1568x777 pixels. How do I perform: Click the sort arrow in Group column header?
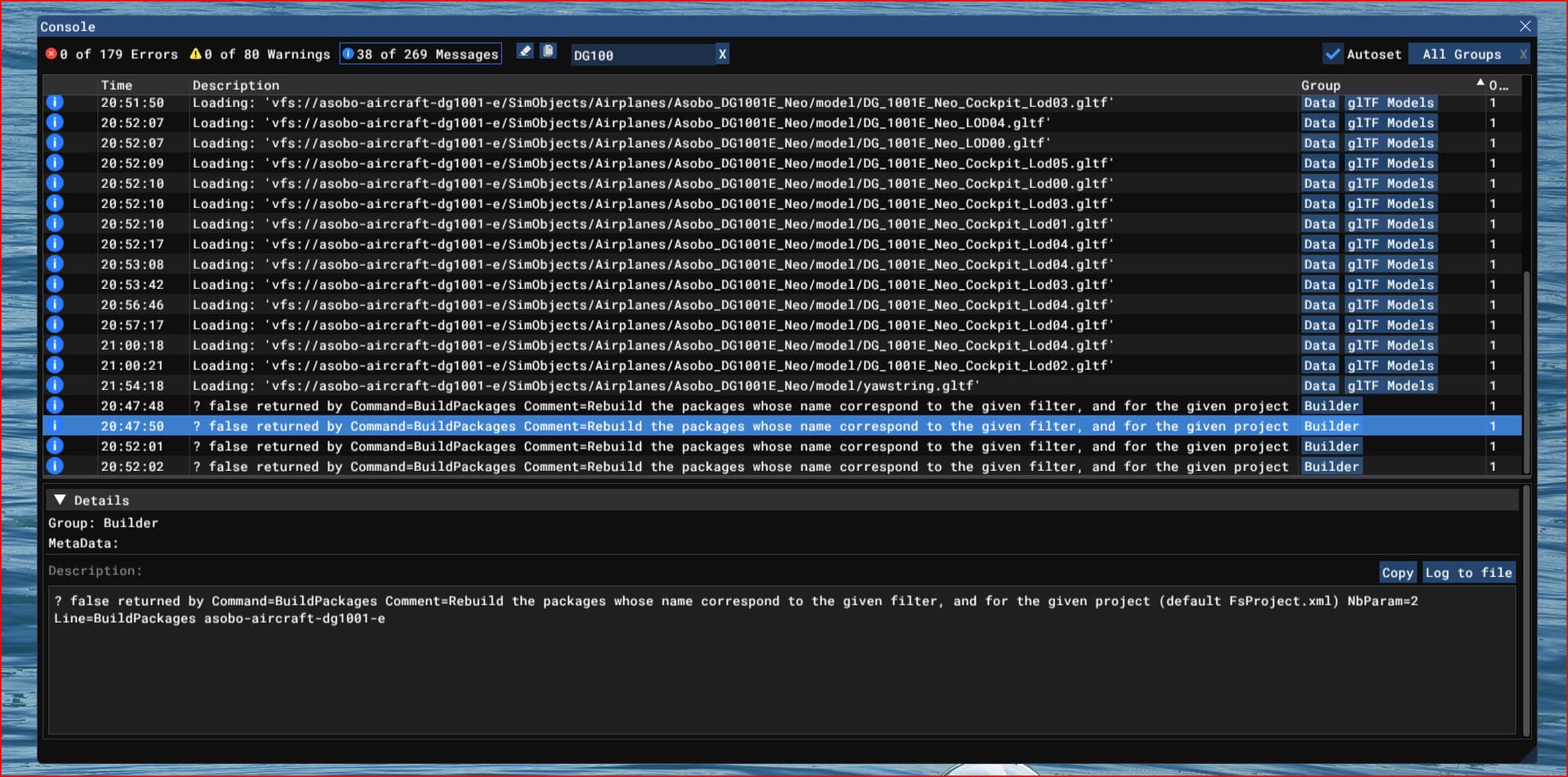point(1480,83)
